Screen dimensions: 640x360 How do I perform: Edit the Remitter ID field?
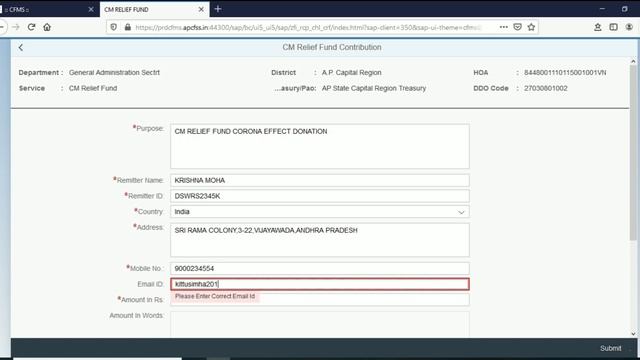click(320, 196)
